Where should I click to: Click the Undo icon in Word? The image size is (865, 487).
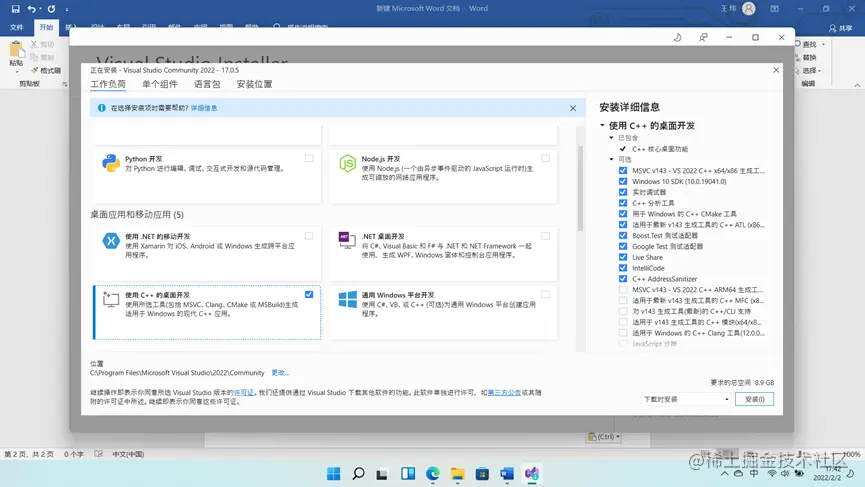pyautogui.click(x=31, y=9)
